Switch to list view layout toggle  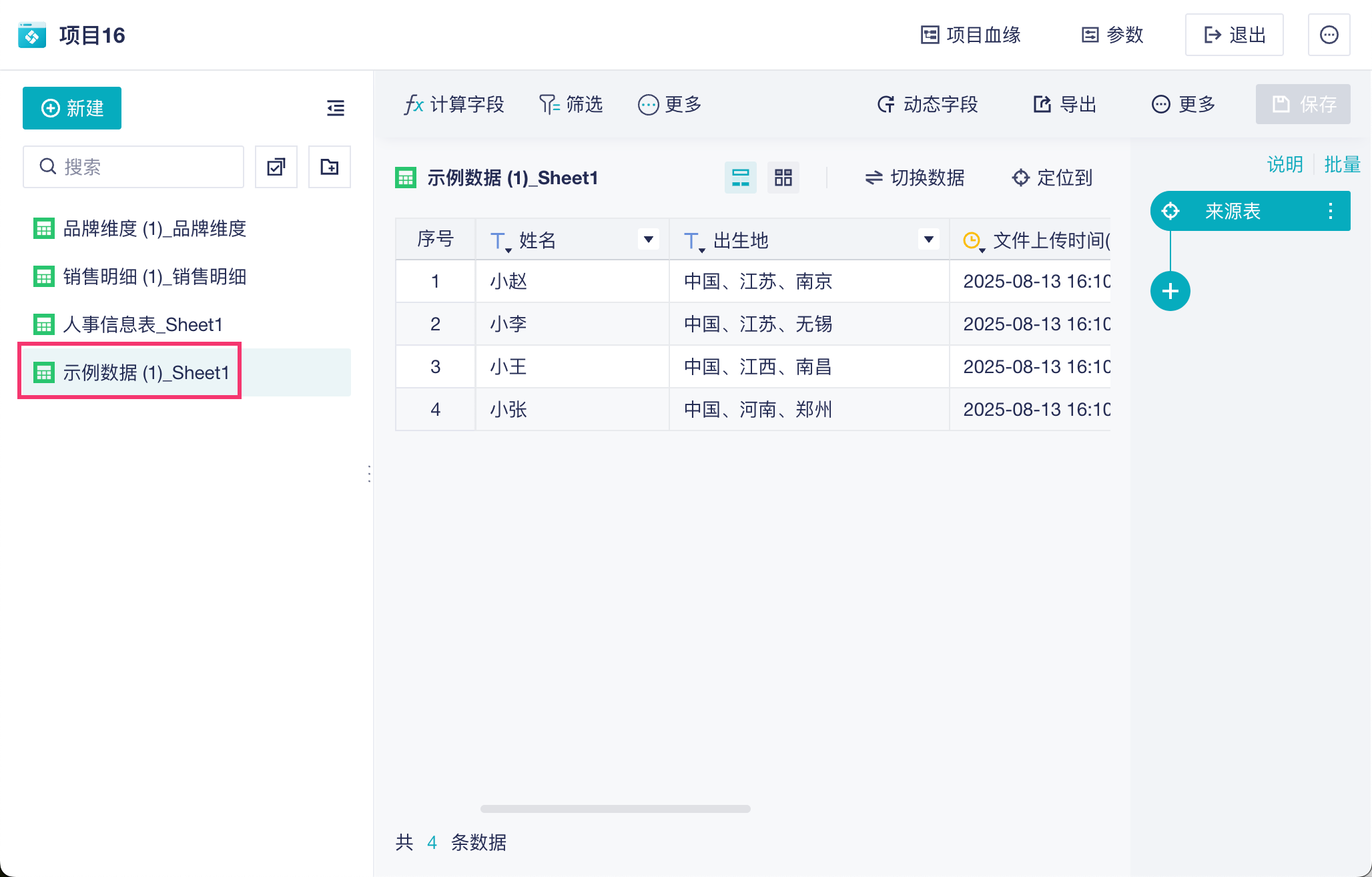(741, 178)
